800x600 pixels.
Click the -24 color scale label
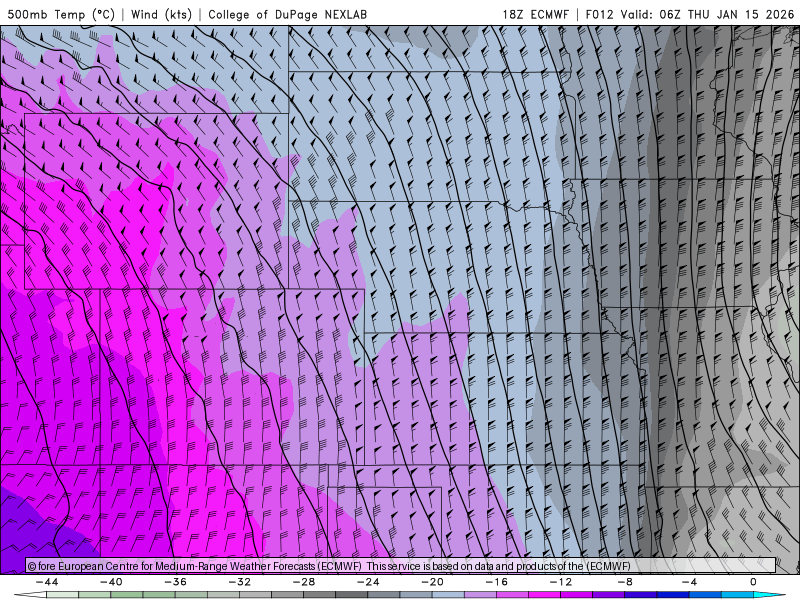click(x=368, y=582)
